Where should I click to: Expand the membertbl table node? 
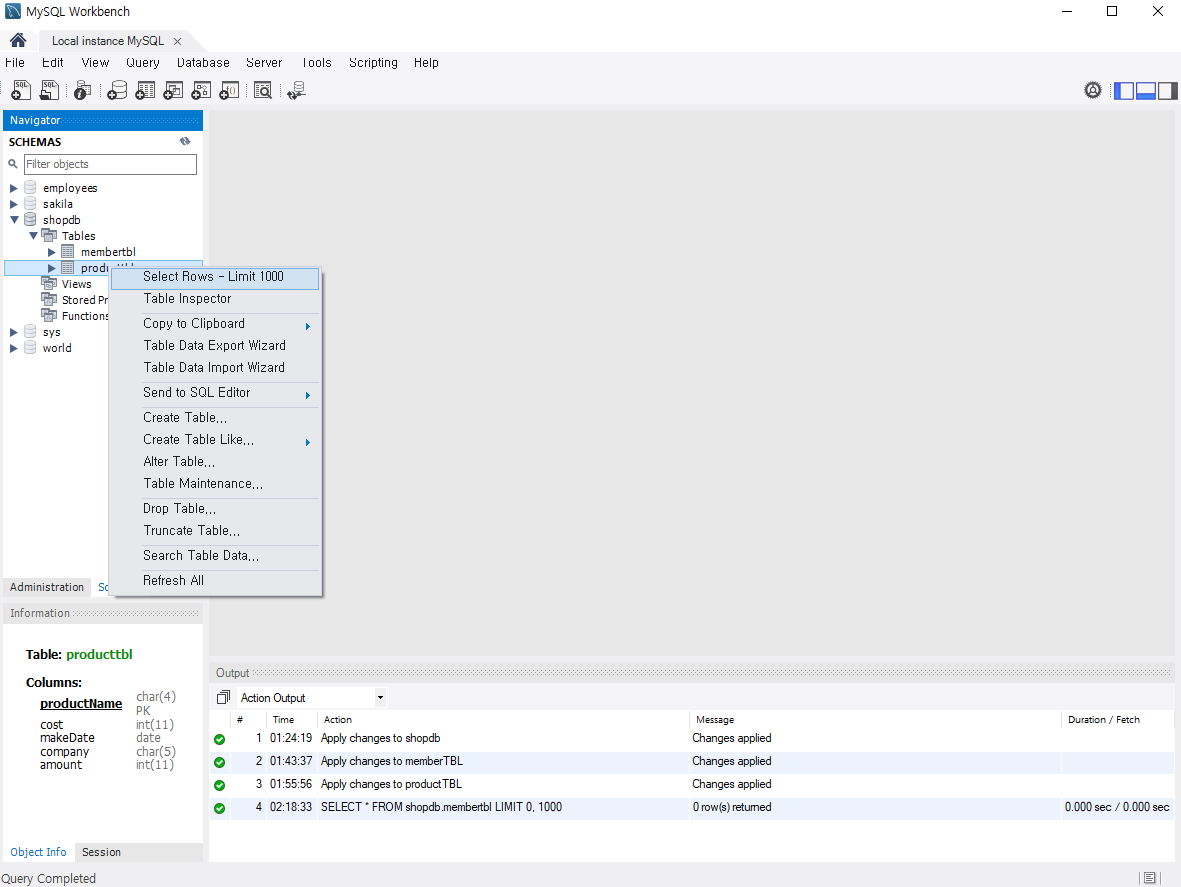52,252
